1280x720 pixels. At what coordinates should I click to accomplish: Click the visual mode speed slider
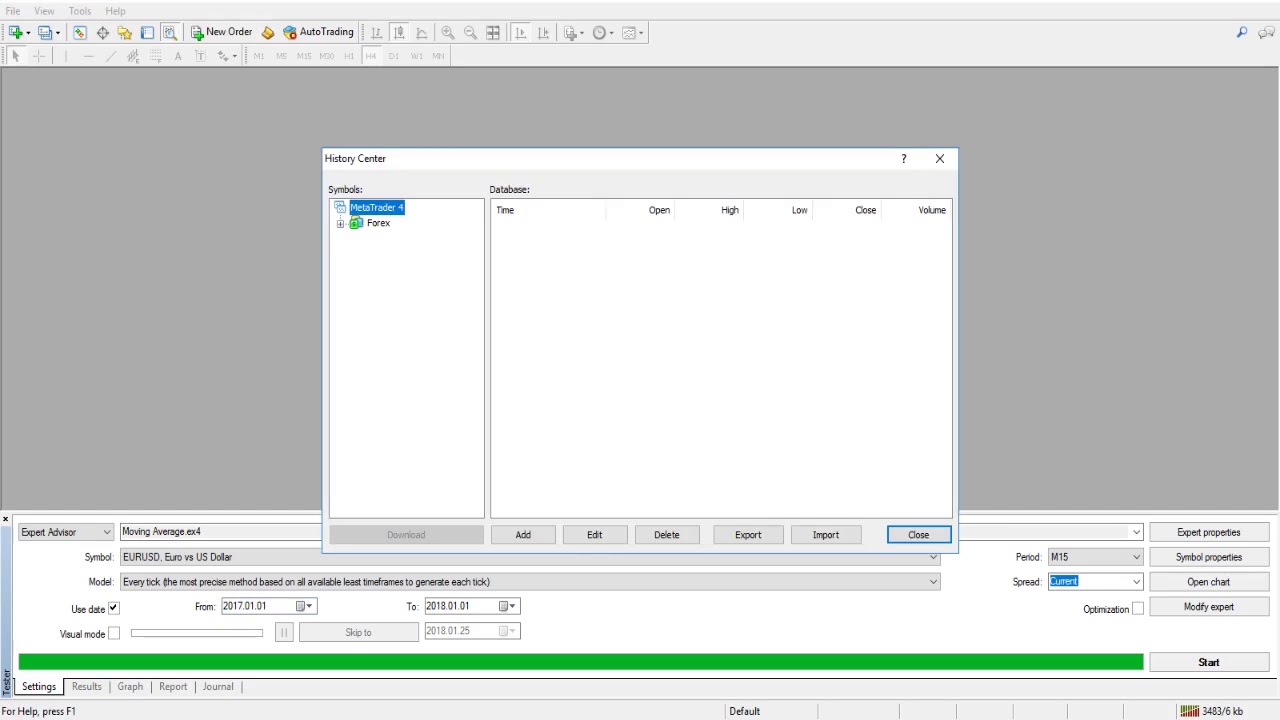(x=197, y=633)
